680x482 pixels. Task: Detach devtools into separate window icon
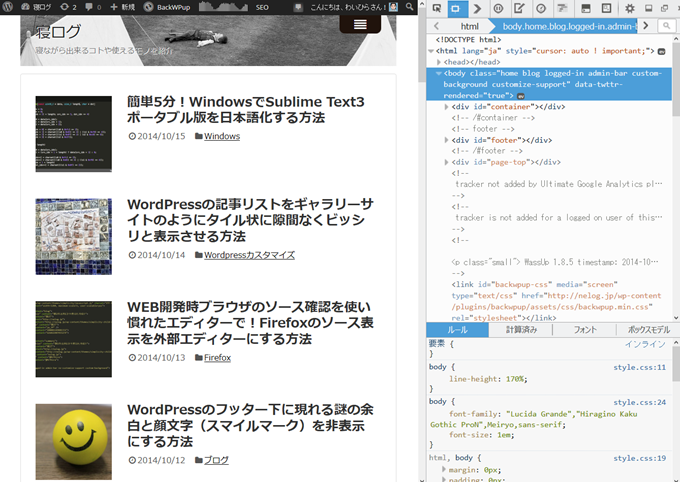[x=664, y=8]
